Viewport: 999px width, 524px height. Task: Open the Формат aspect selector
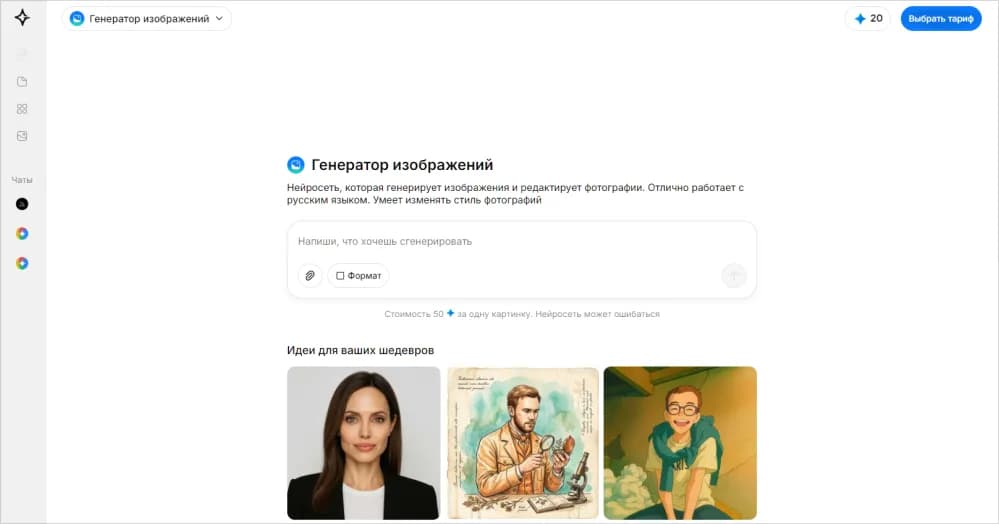pyautogui.click(x=358, y=275)
